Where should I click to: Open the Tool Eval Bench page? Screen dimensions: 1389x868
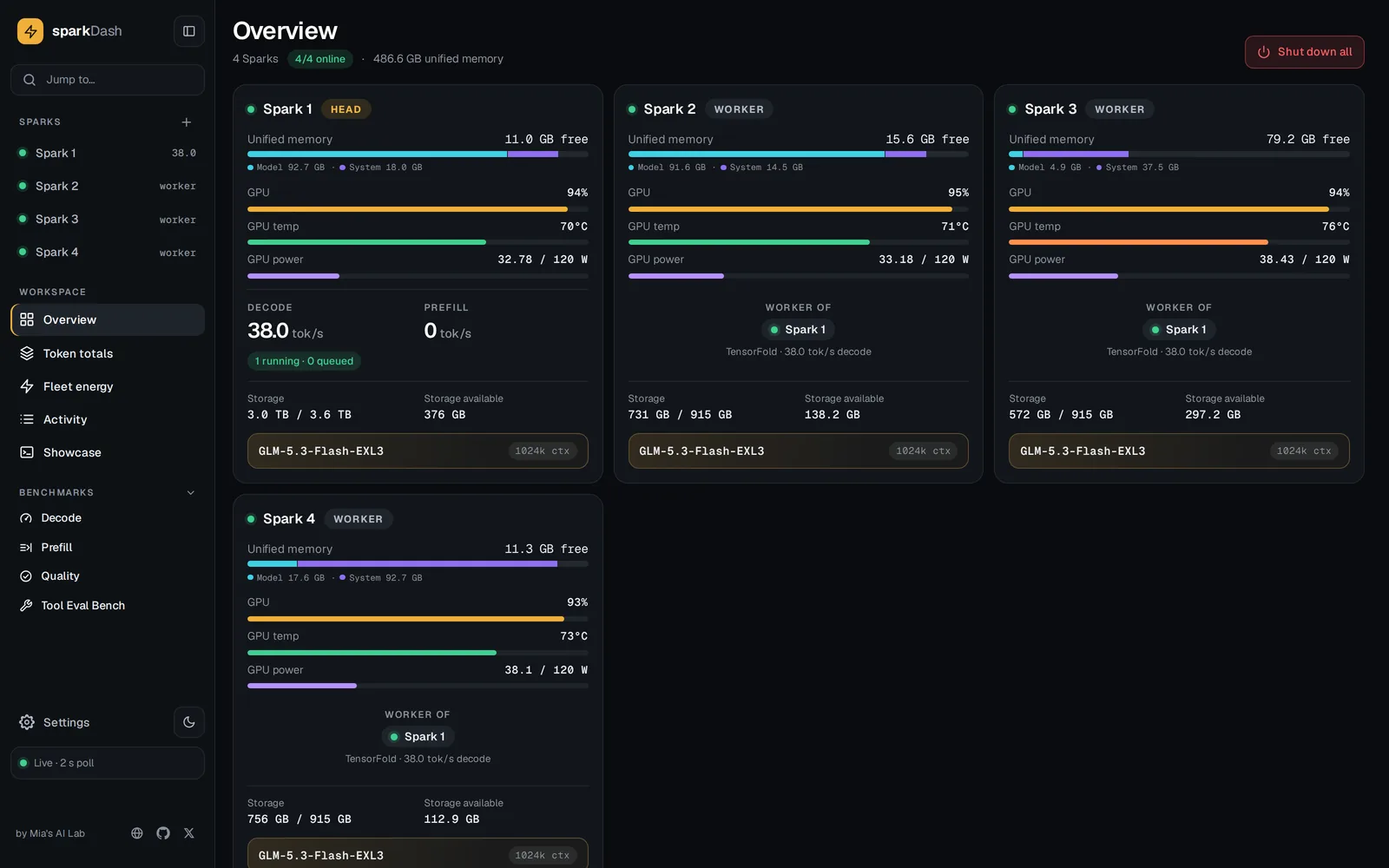pos(108,606)
